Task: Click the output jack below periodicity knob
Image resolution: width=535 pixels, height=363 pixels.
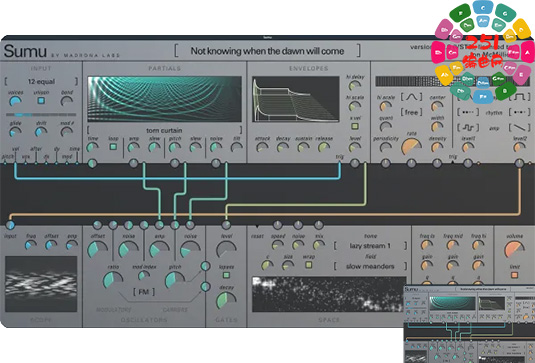Action: (x=386, y=163)
